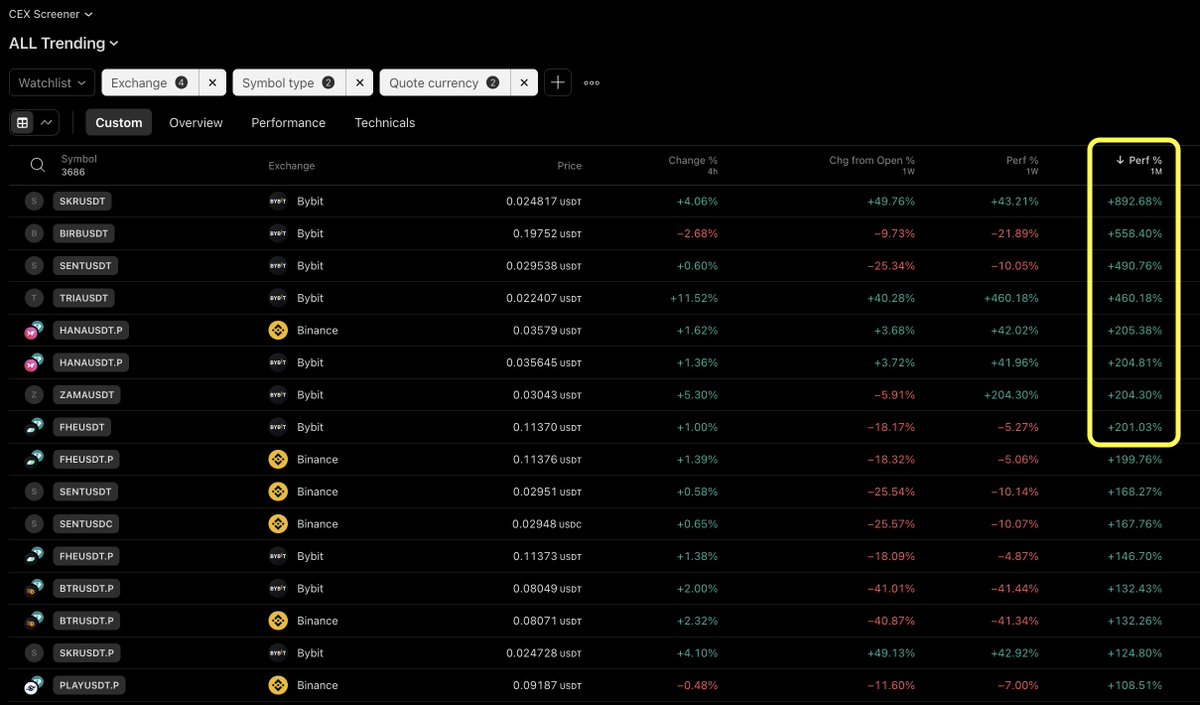This screenshot has height=705, width=1200.
Task: Switch to chart view mode
Action: click(47, 122)
